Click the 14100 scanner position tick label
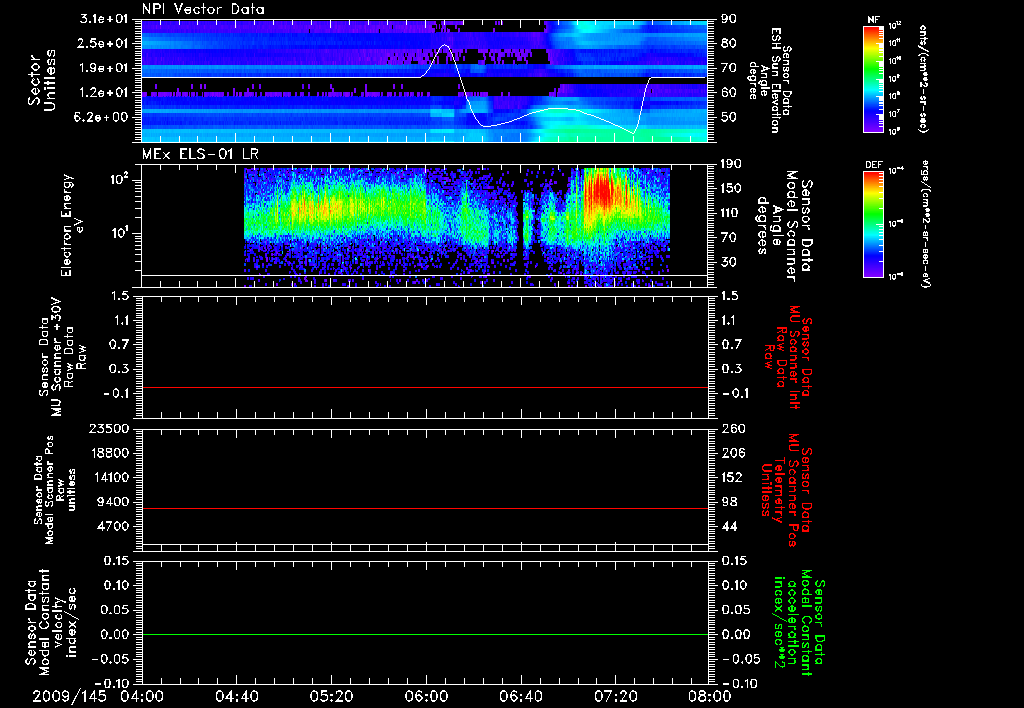This screenshot has height=708, width=1024. click(110, 477)
